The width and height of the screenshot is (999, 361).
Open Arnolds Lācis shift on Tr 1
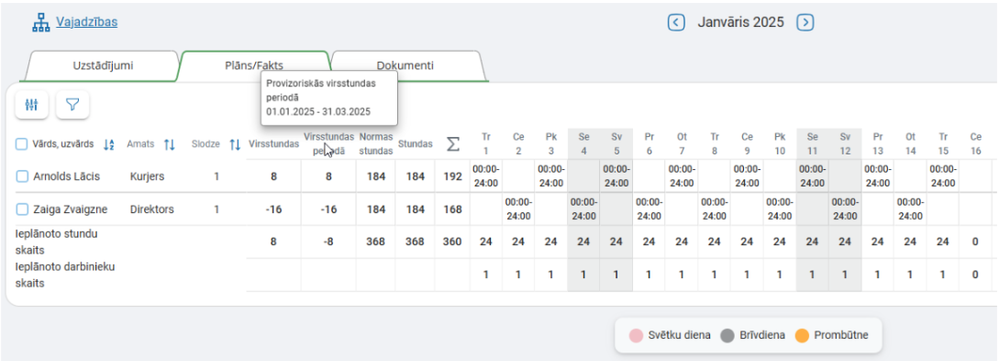point(486,176)
